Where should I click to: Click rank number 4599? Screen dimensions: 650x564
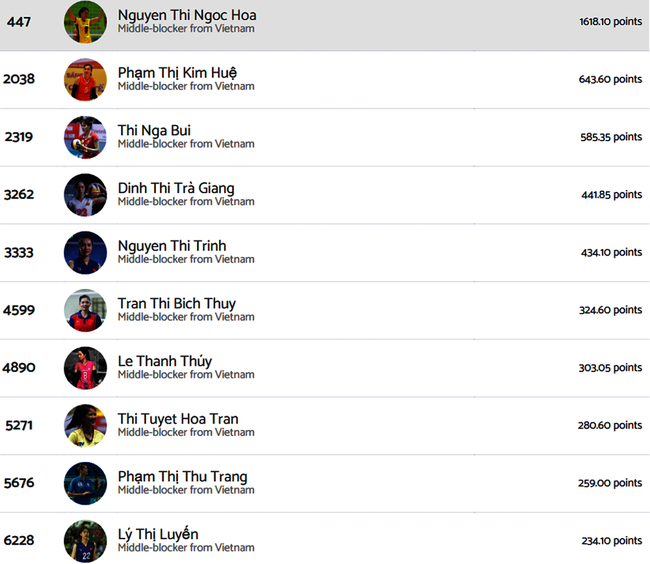19,310
